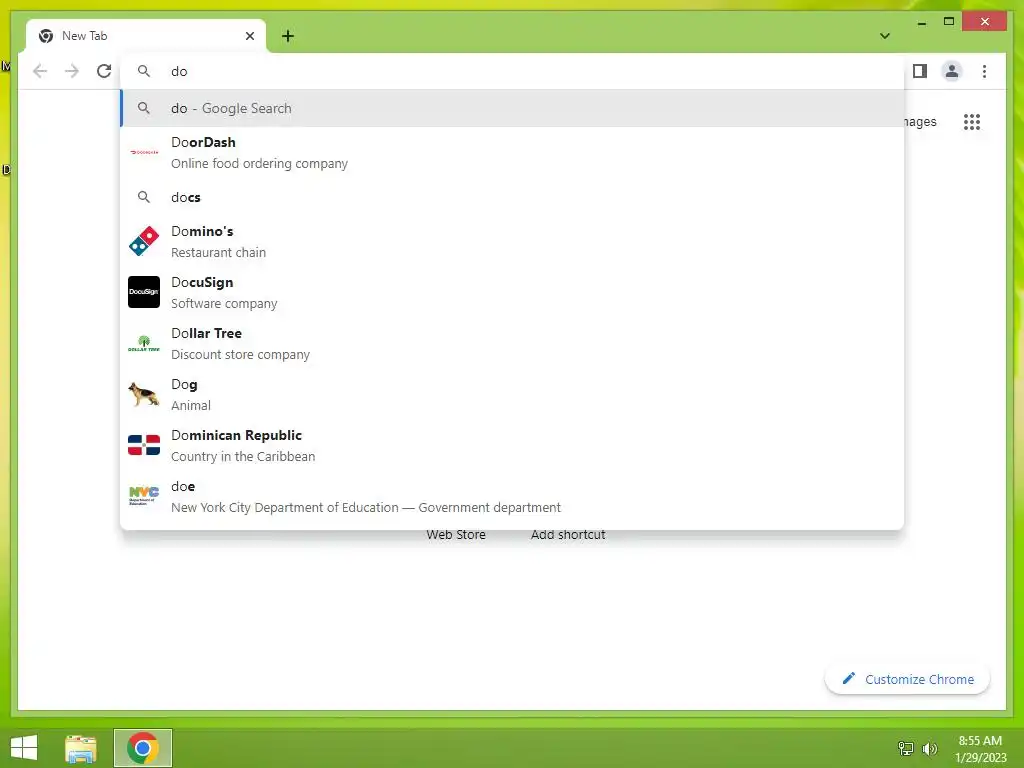Click Chrome icon in the taskbar
This screenshot has width=1024, height=768.
(142, 748)
